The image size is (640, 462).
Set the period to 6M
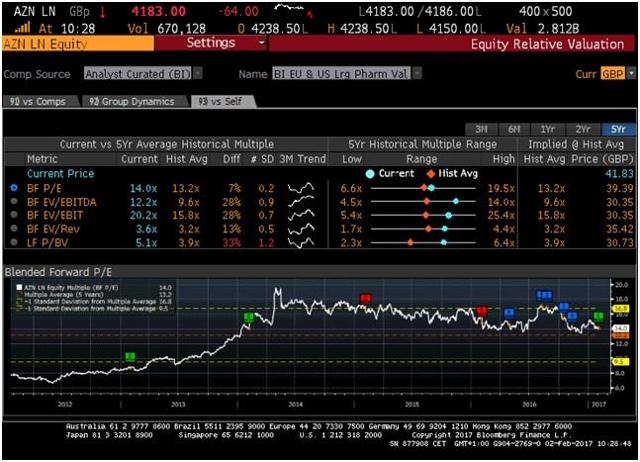[x=514, y=129]
